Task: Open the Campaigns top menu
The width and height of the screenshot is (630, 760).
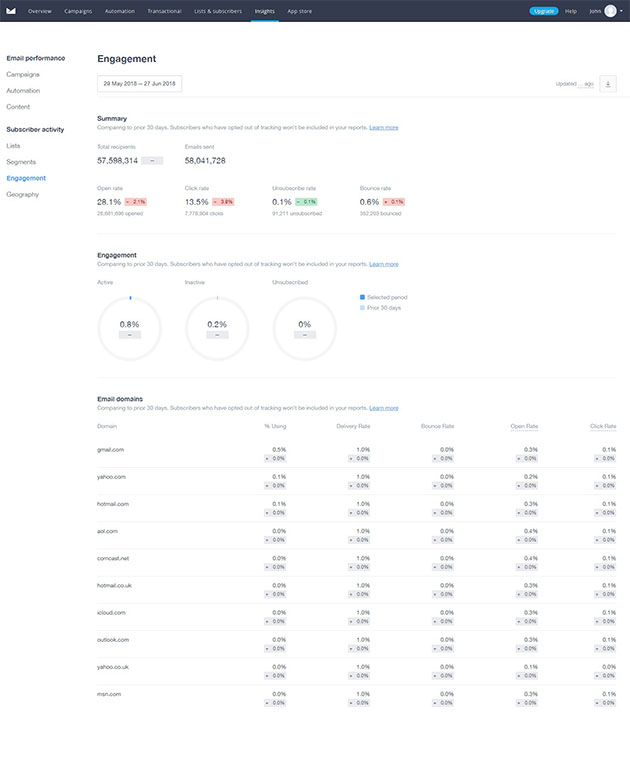Action: 78,11
